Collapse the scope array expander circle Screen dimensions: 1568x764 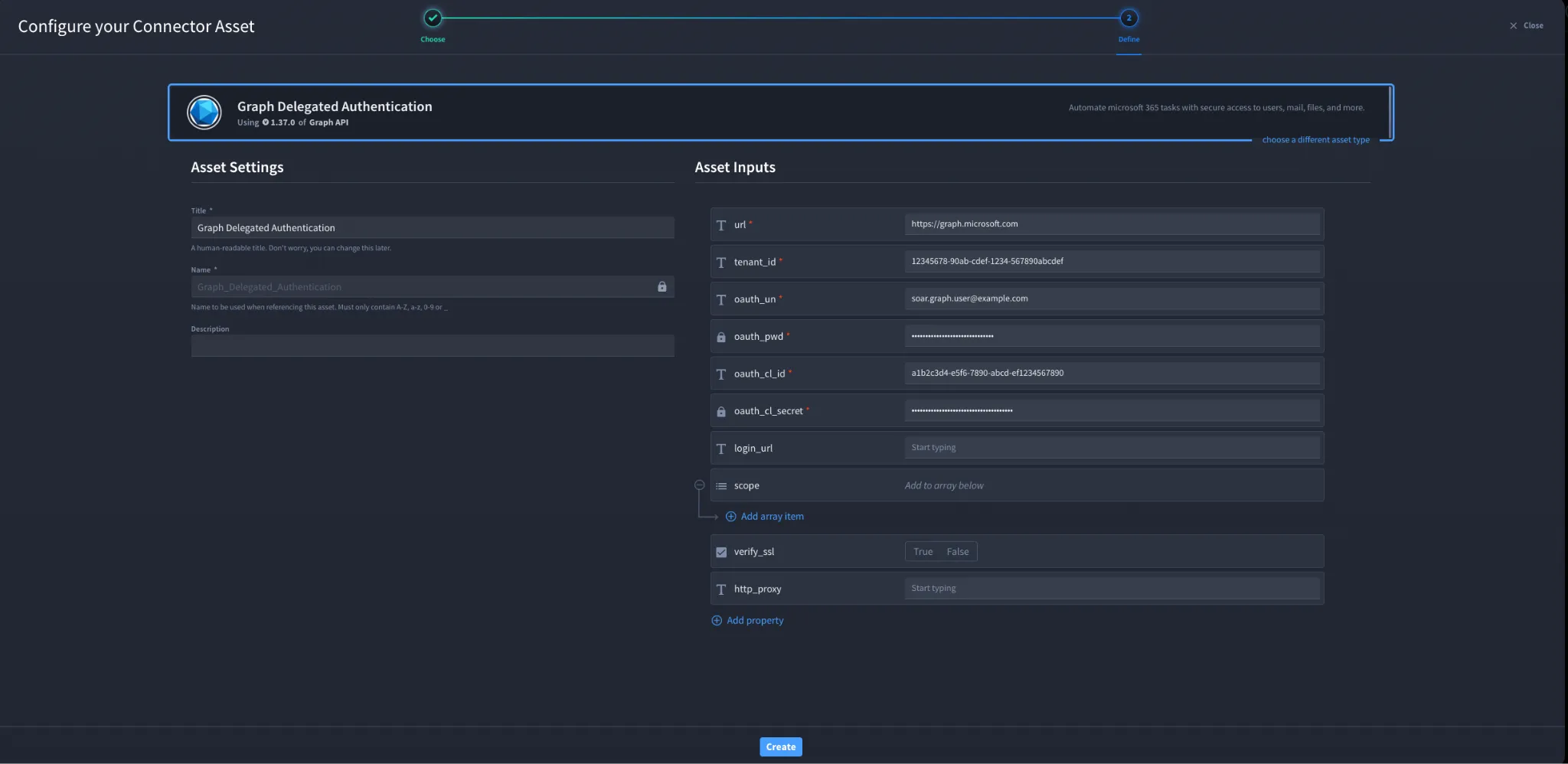(699, 485)
